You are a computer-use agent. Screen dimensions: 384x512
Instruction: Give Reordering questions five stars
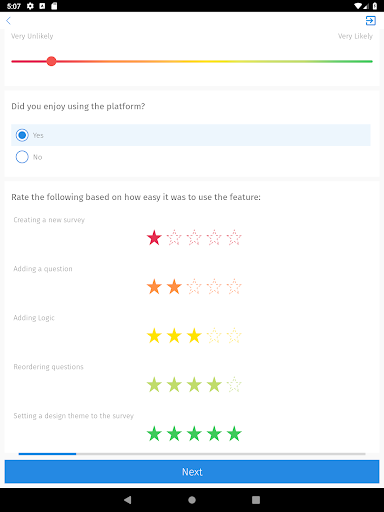(234, 385)
